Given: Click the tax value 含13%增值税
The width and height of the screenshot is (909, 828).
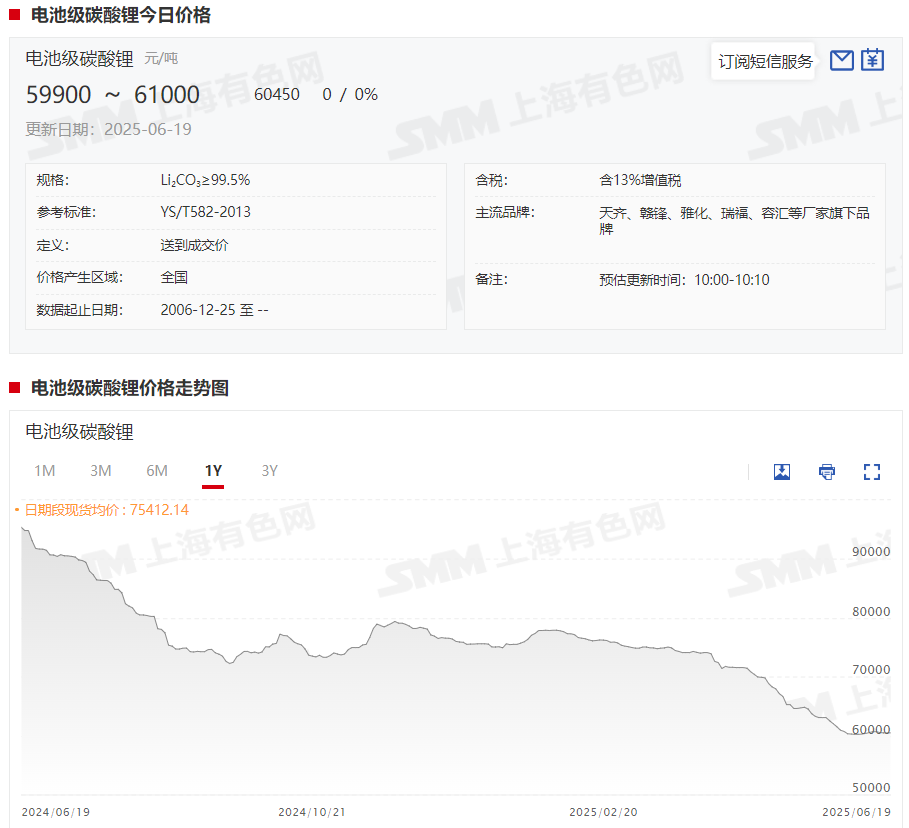Looking at the screenshot, I should [640, 180].
